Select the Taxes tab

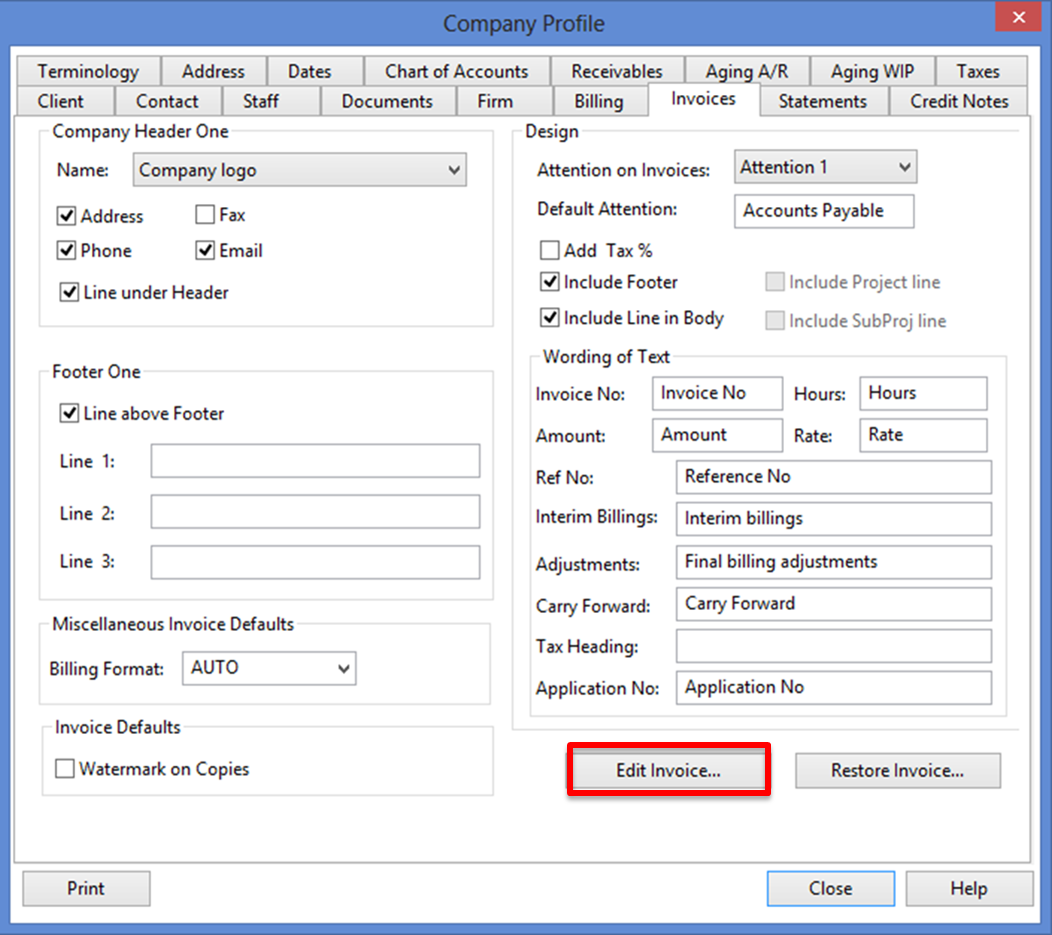click(x=977, y=71)
